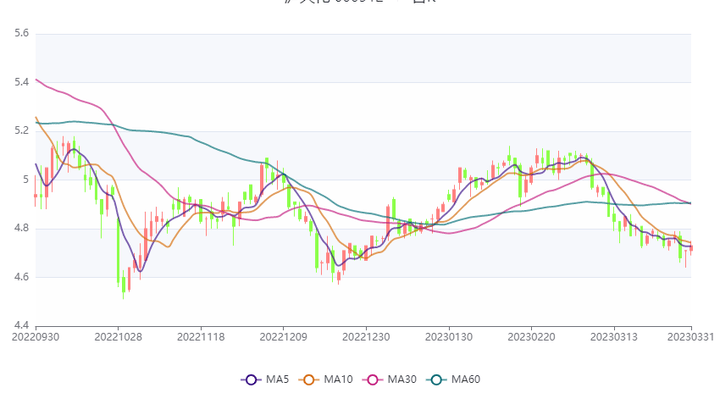Pick the 20221230 date on the axis
720x405 pixels.
[366, 339]
